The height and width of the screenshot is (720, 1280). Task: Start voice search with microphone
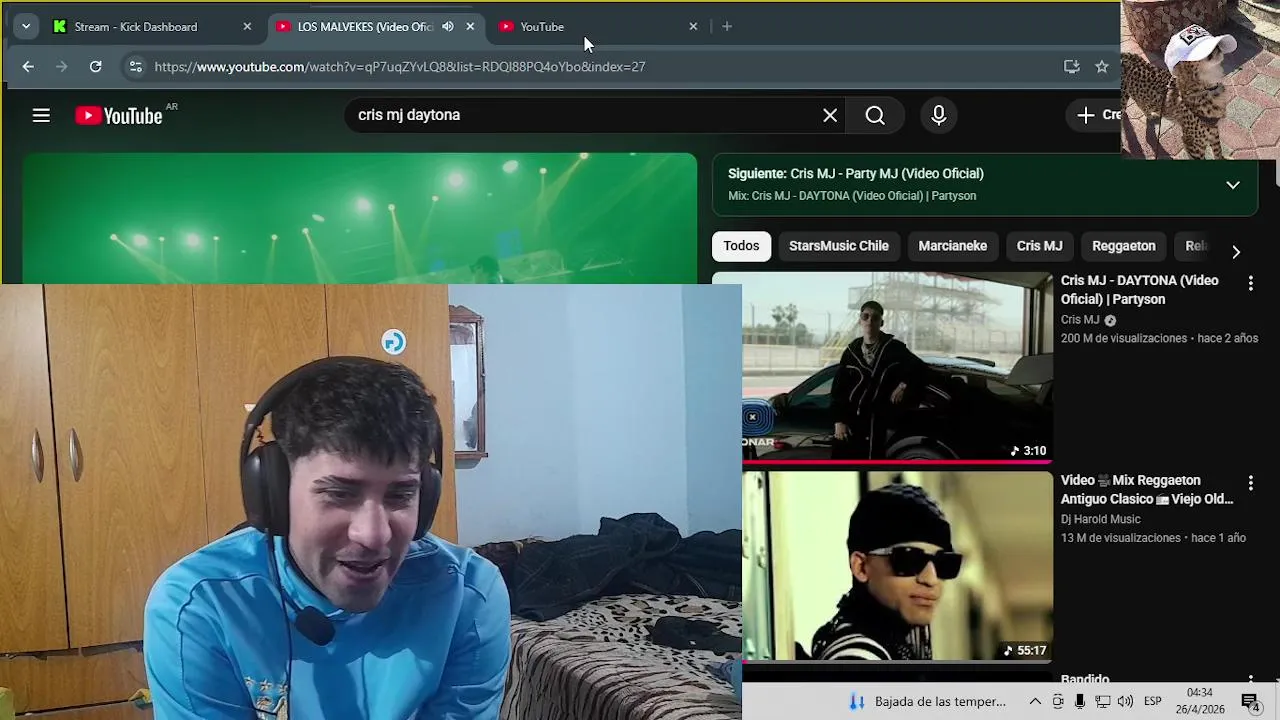point(938,115)
